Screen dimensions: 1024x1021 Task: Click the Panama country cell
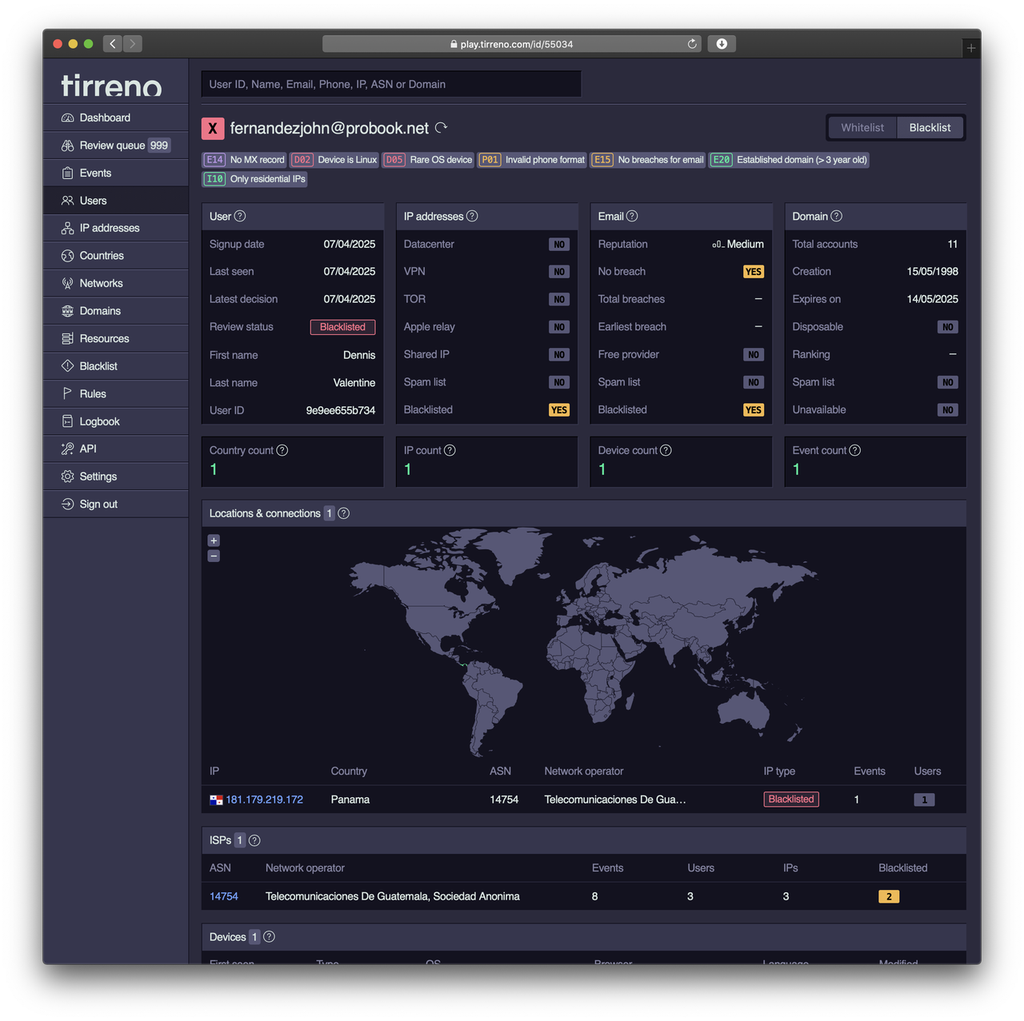(x=350, y=800)
